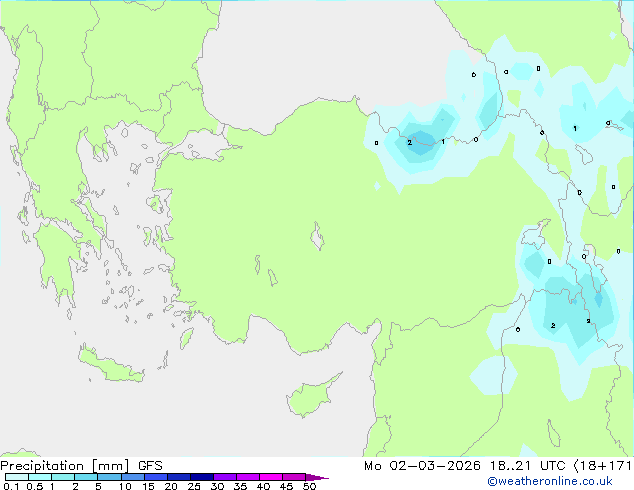634x490 pixels.
Task: Click the '(18+171' forecast offset text
Action: pyautogui.click(x=602, y=466)
